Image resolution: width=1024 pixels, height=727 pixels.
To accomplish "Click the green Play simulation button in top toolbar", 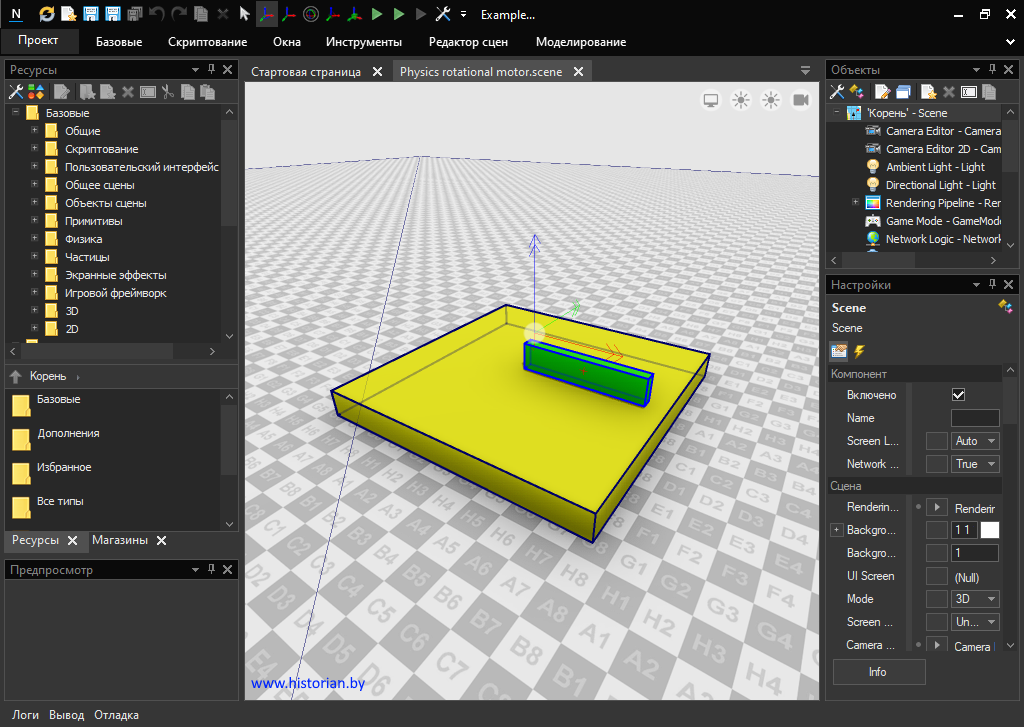I will 377,14.
